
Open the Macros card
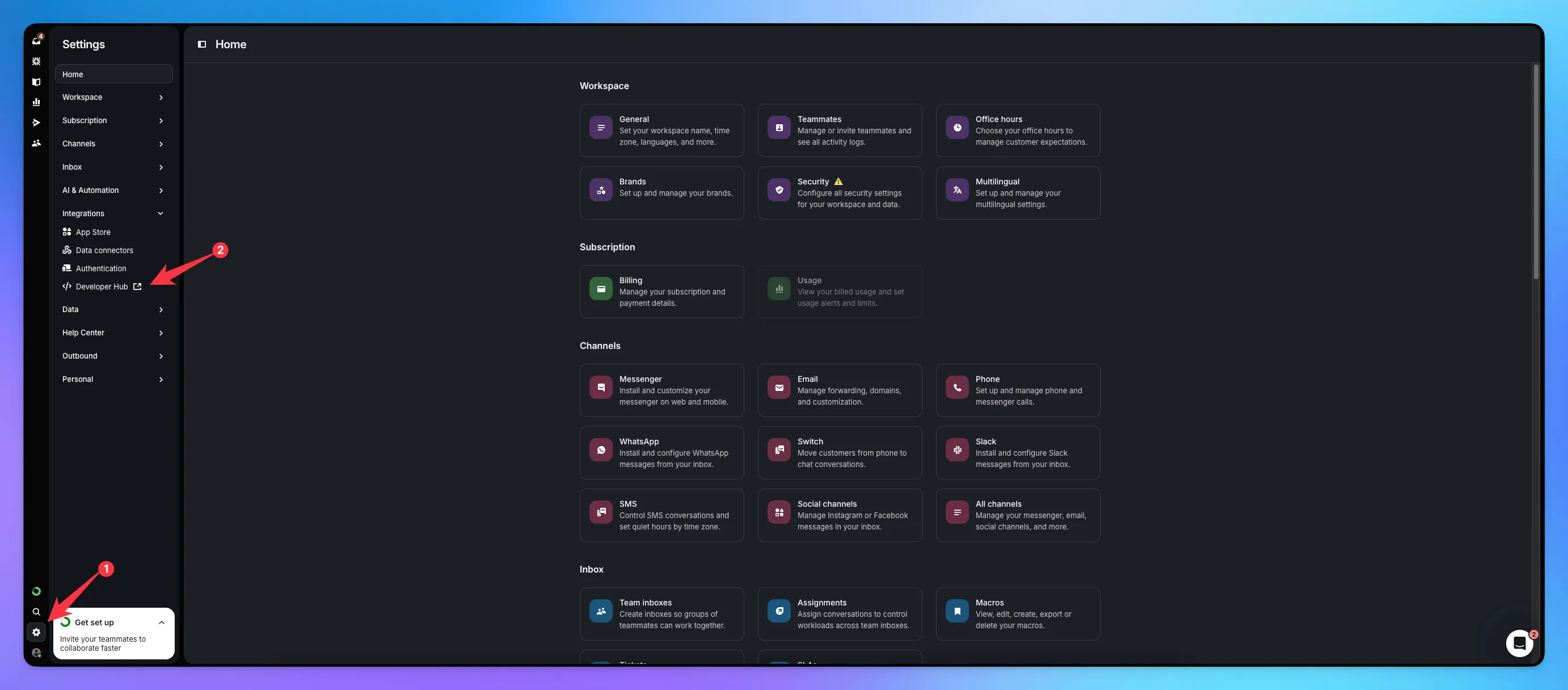click(x=1018, y=614)
